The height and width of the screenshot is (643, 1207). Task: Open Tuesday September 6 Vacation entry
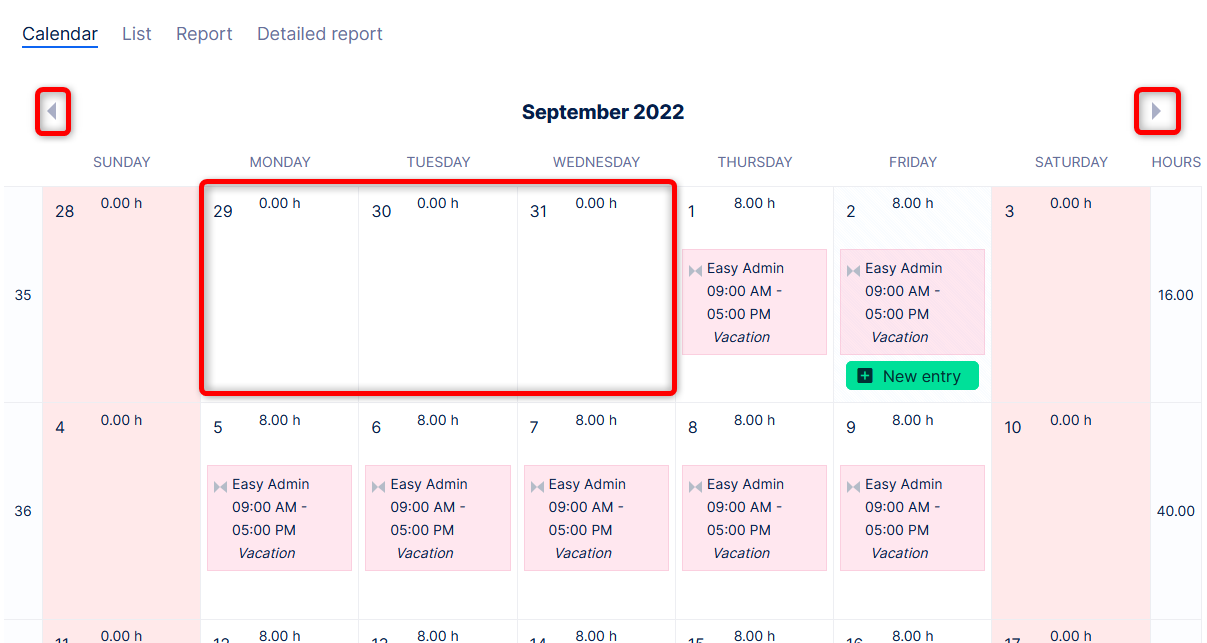(x=438, y=518)
